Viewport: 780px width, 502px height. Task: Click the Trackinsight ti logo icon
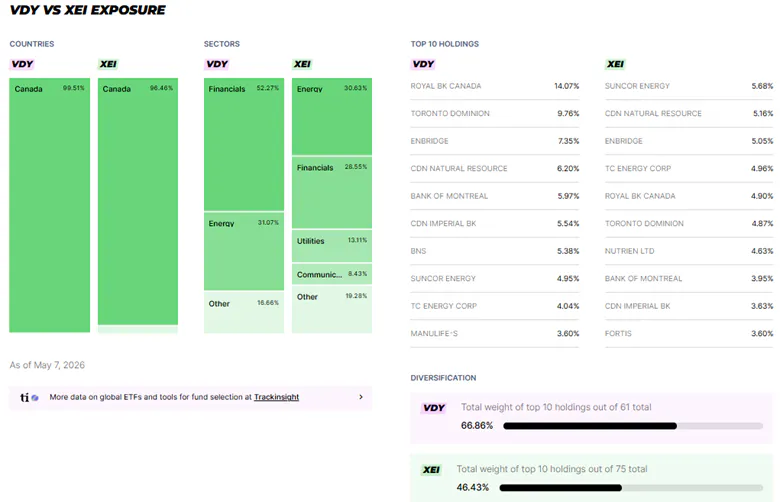click(29, 397)
